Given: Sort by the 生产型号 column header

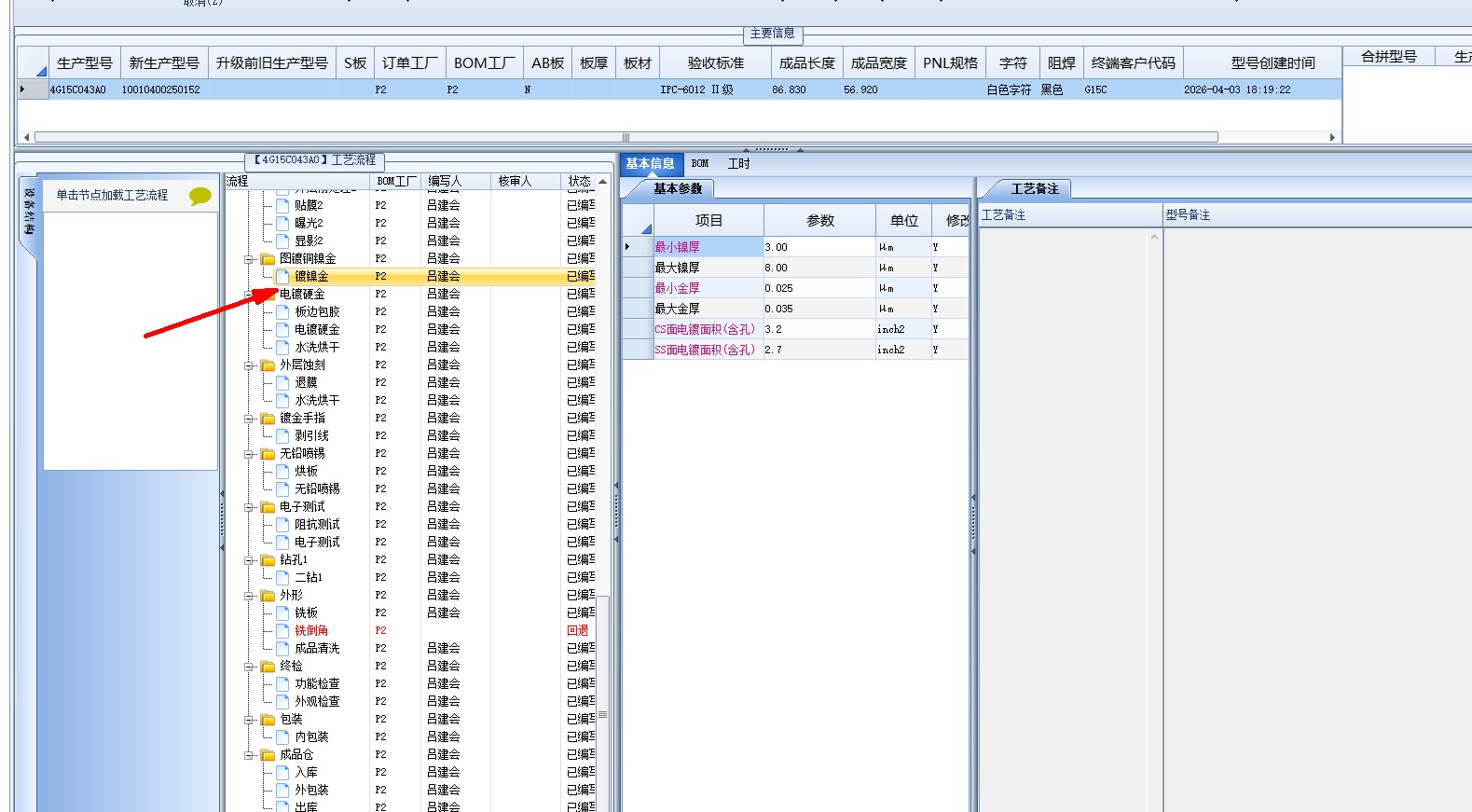Looking at the screenshot, I should click(84, 62).
